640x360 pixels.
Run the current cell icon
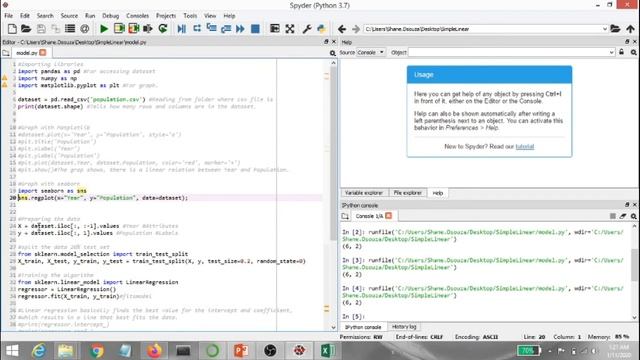[x=119, y=29]
